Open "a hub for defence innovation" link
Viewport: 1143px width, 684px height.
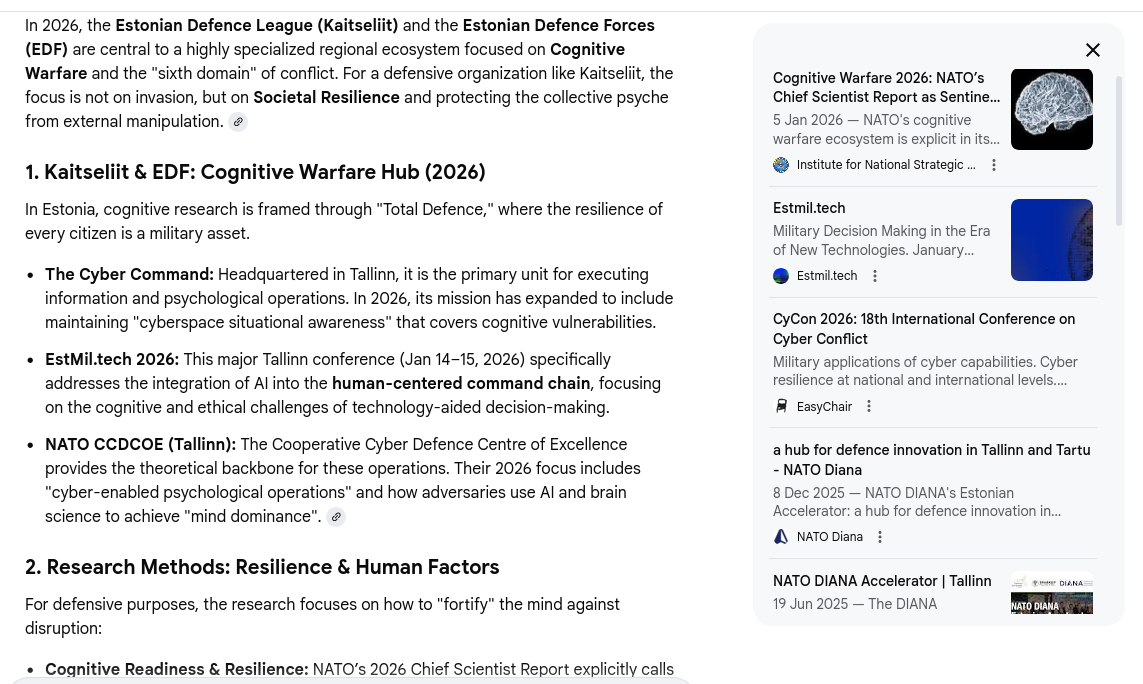pos(930,460)
